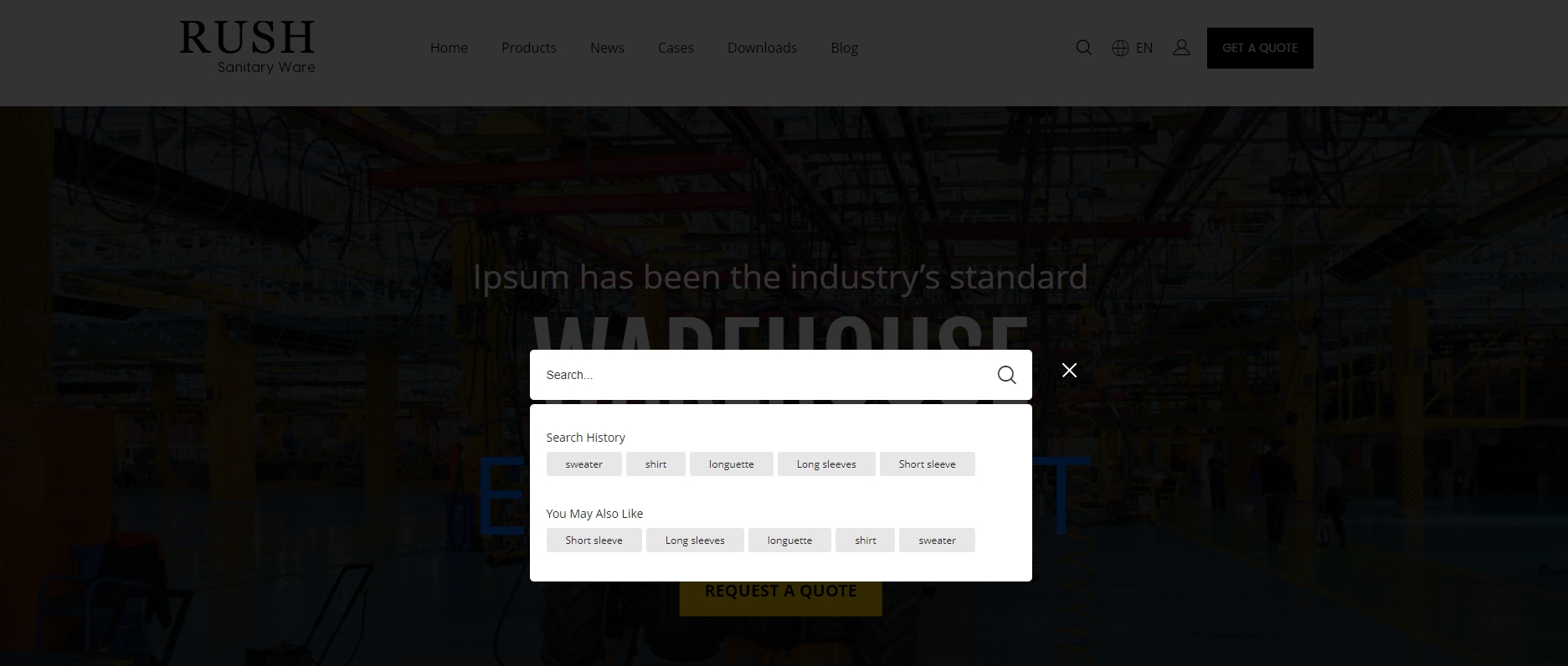The height and width of the screenshot is (666, 1568).
Task: Choose 'longuette' under You May Also Like
Action: click(789, 540)
